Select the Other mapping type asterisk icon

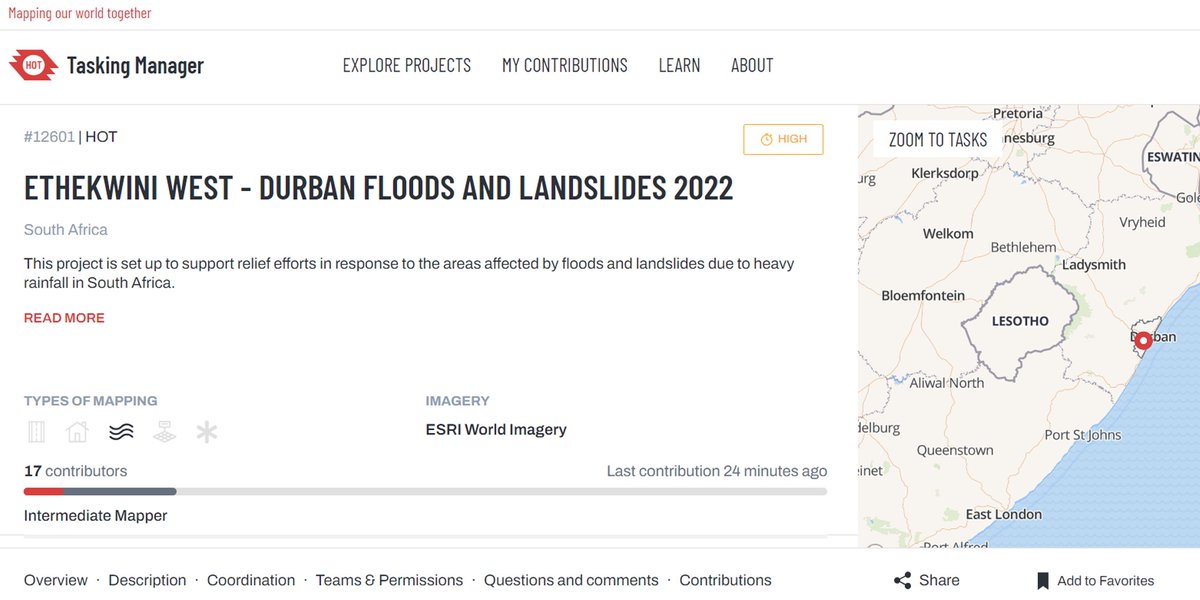pyautogui.click(x=207, y=430)
